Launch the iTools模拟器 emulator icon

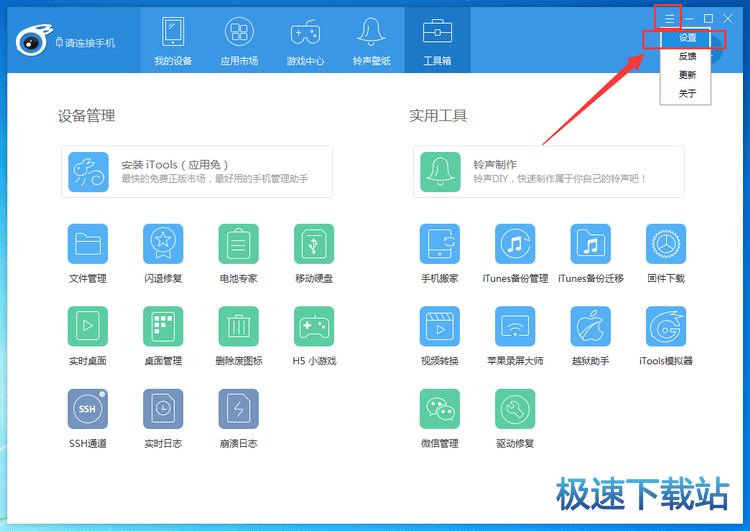(x=666, y=326)
